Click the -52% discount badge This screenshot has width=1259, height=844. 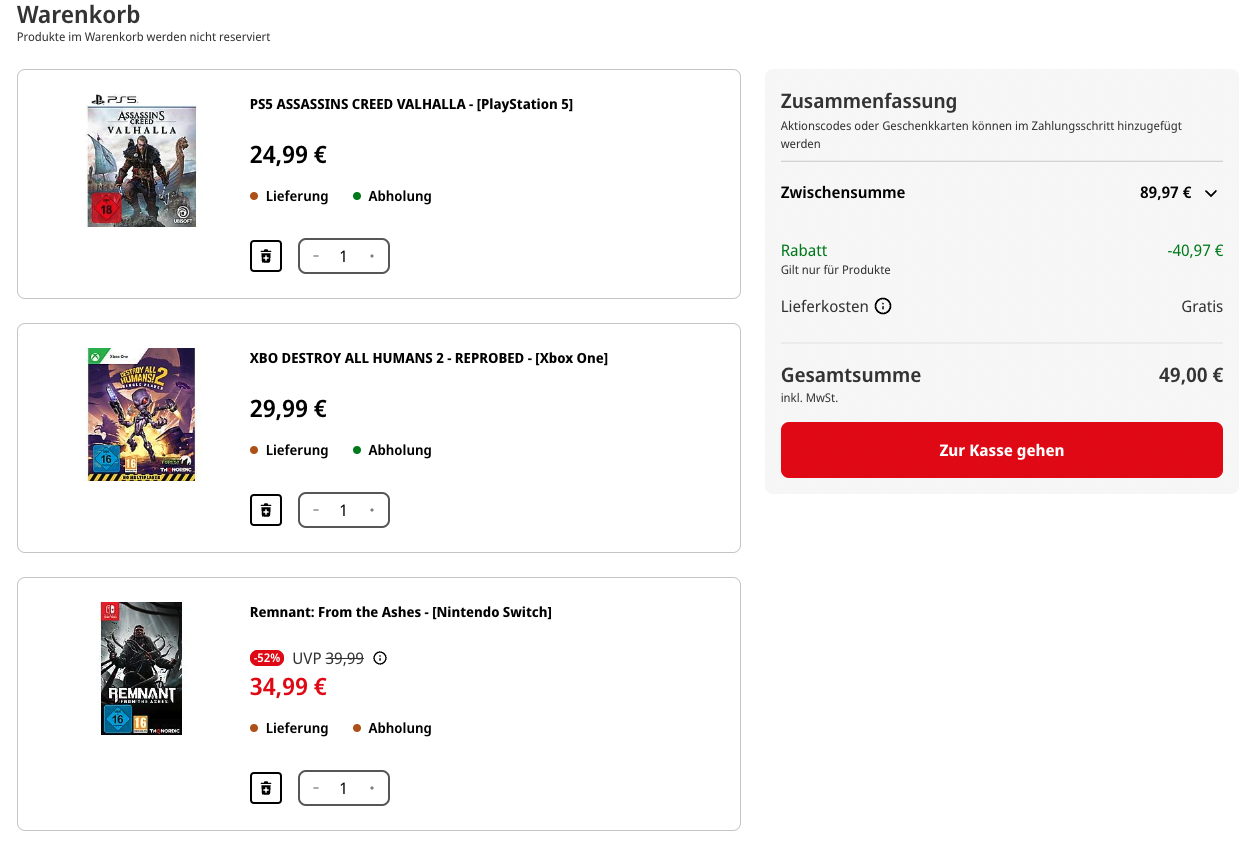click(x=267, y=658)
